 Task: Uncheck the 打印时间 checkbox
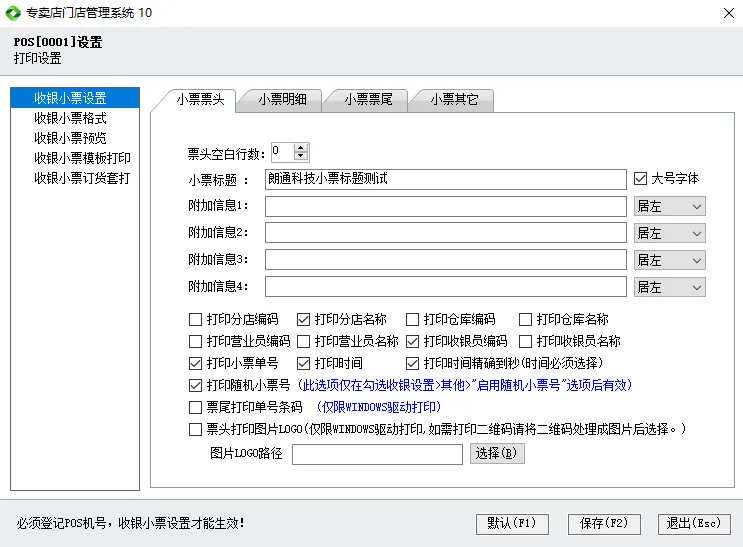[304, 363]
